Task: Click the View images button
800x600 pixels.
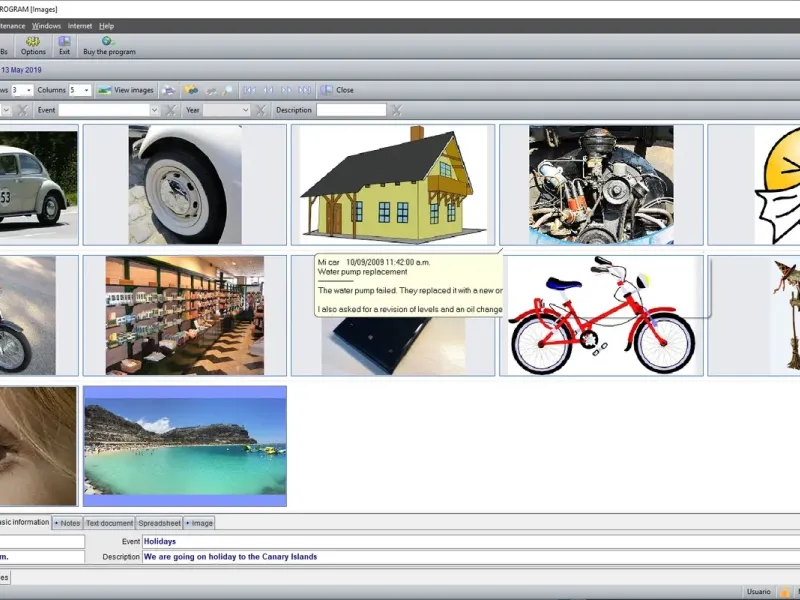Action: [126, 90]
